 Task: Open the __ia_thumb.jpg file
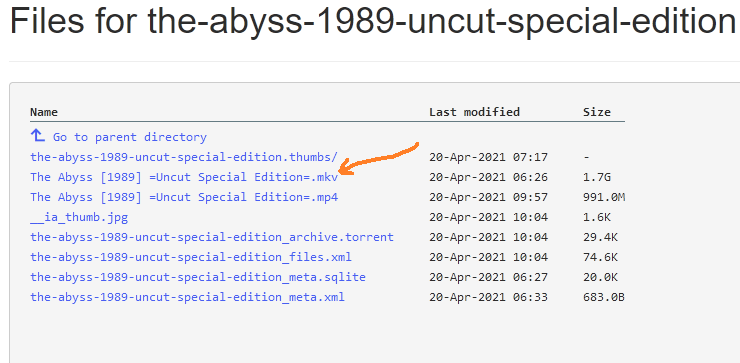(x=79, y=218)
